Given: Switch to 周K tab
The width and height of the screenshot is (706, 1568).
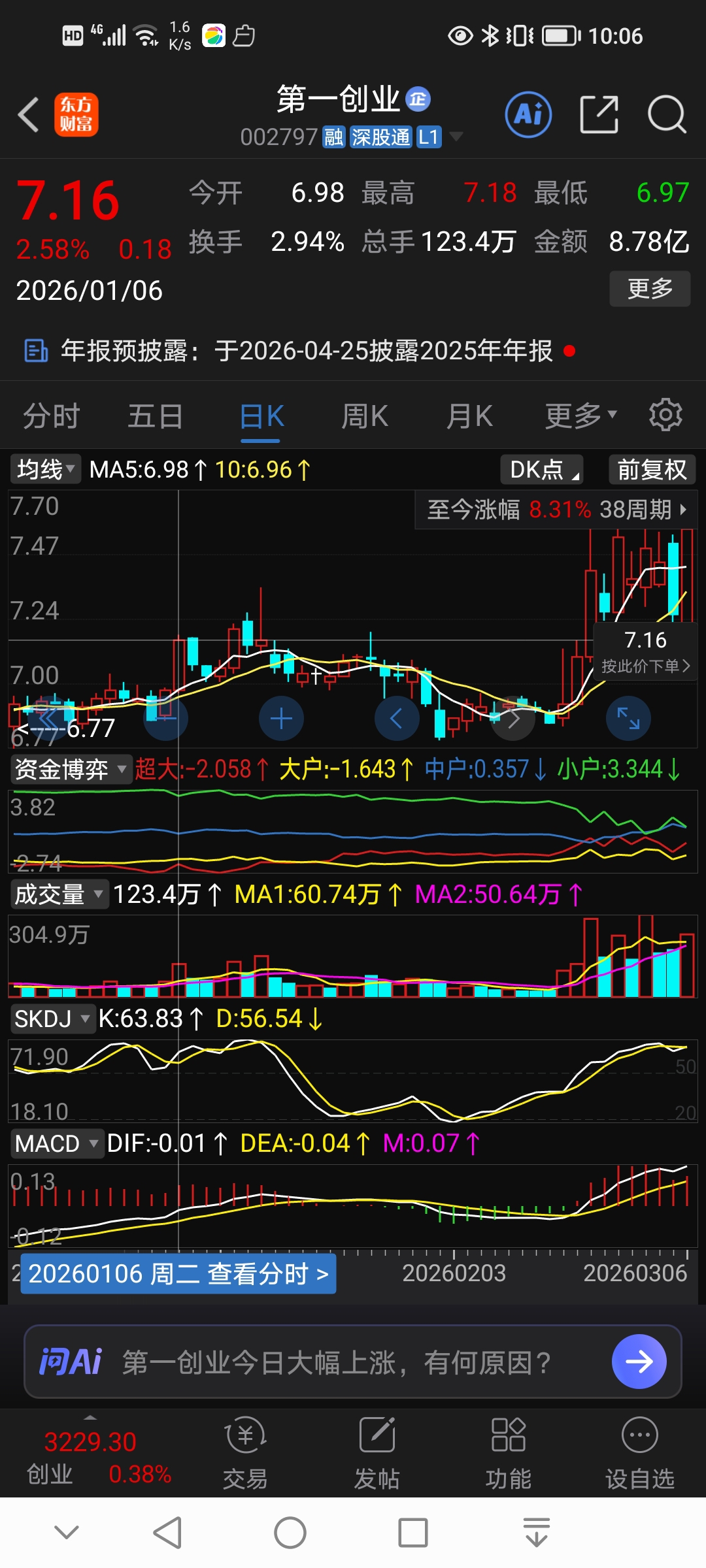Looking at the screenshot, I should pos(365,416).
